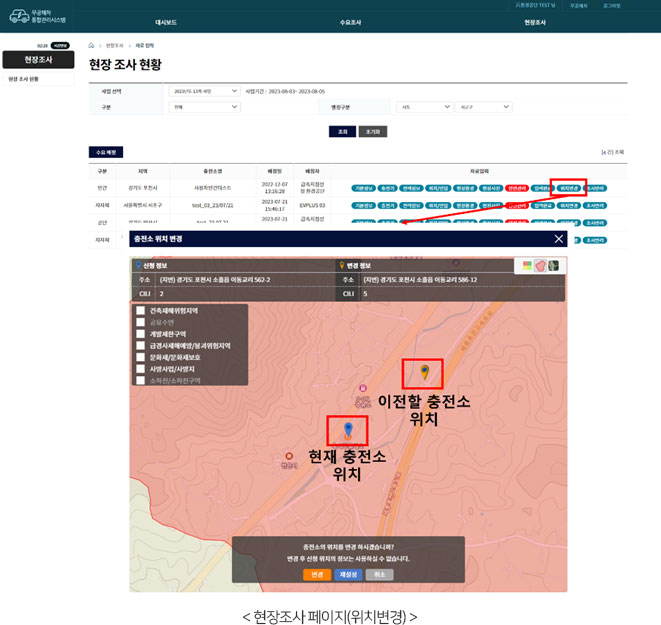Switch to the satellite map layer icon

pos(555,266)
